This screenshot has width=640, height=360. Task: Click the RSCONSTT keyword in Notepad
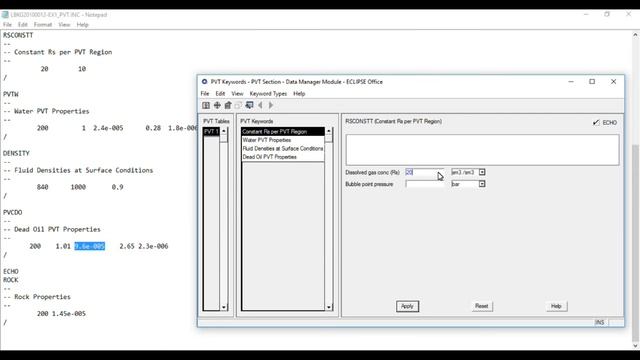(x=18, y=35)
